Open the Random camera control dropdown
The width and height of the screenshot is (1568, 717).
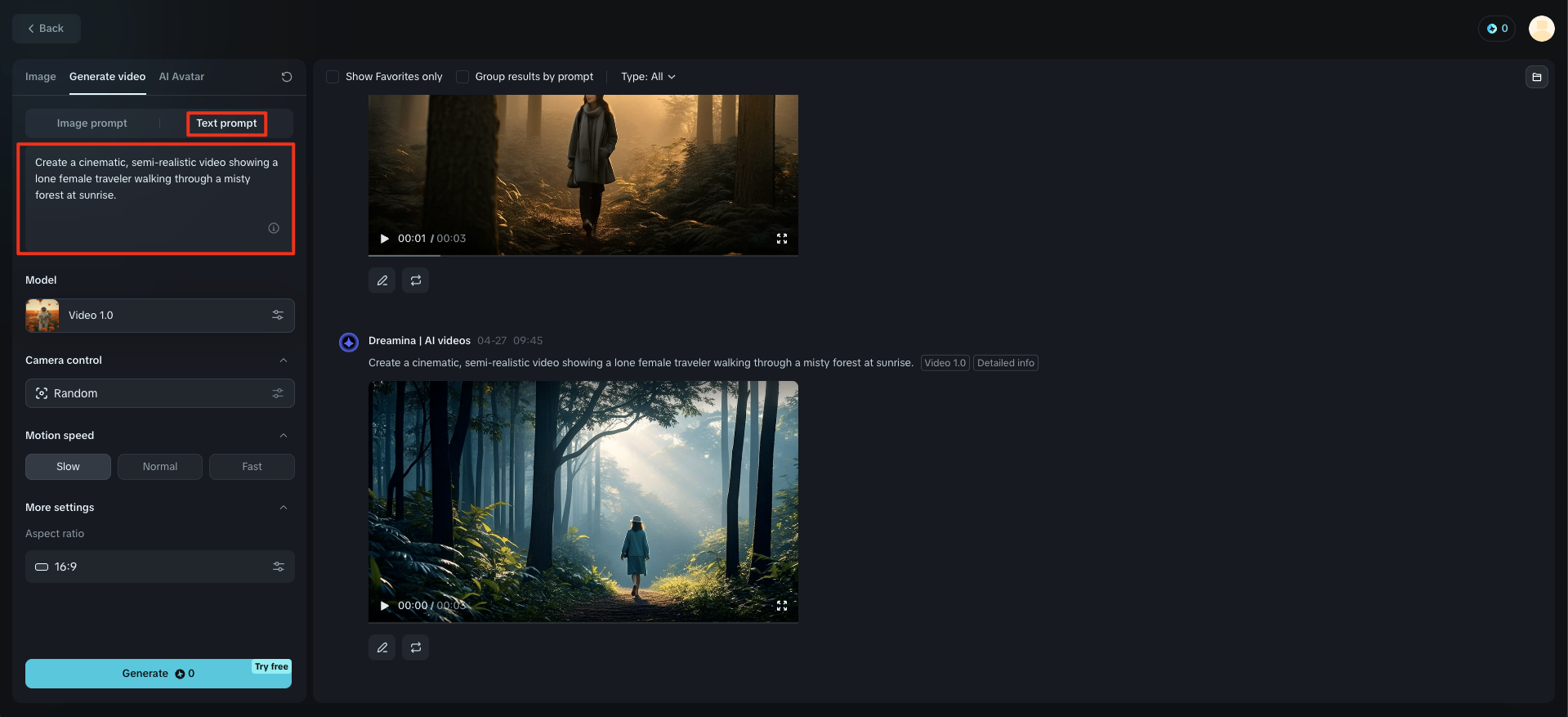[160, 393]
